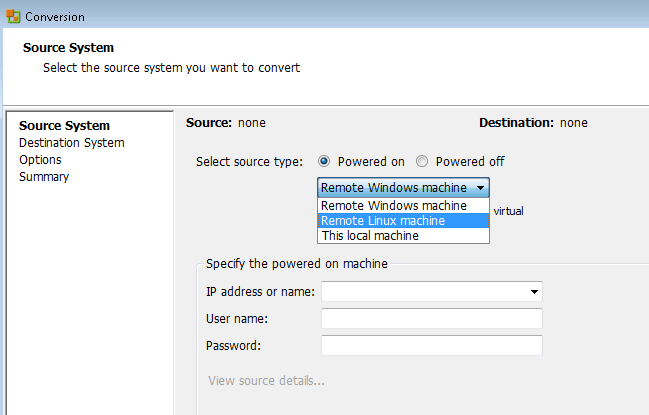Go to Options step in sidebar
This screenshot has width=649, height=415.
(40, 160)
